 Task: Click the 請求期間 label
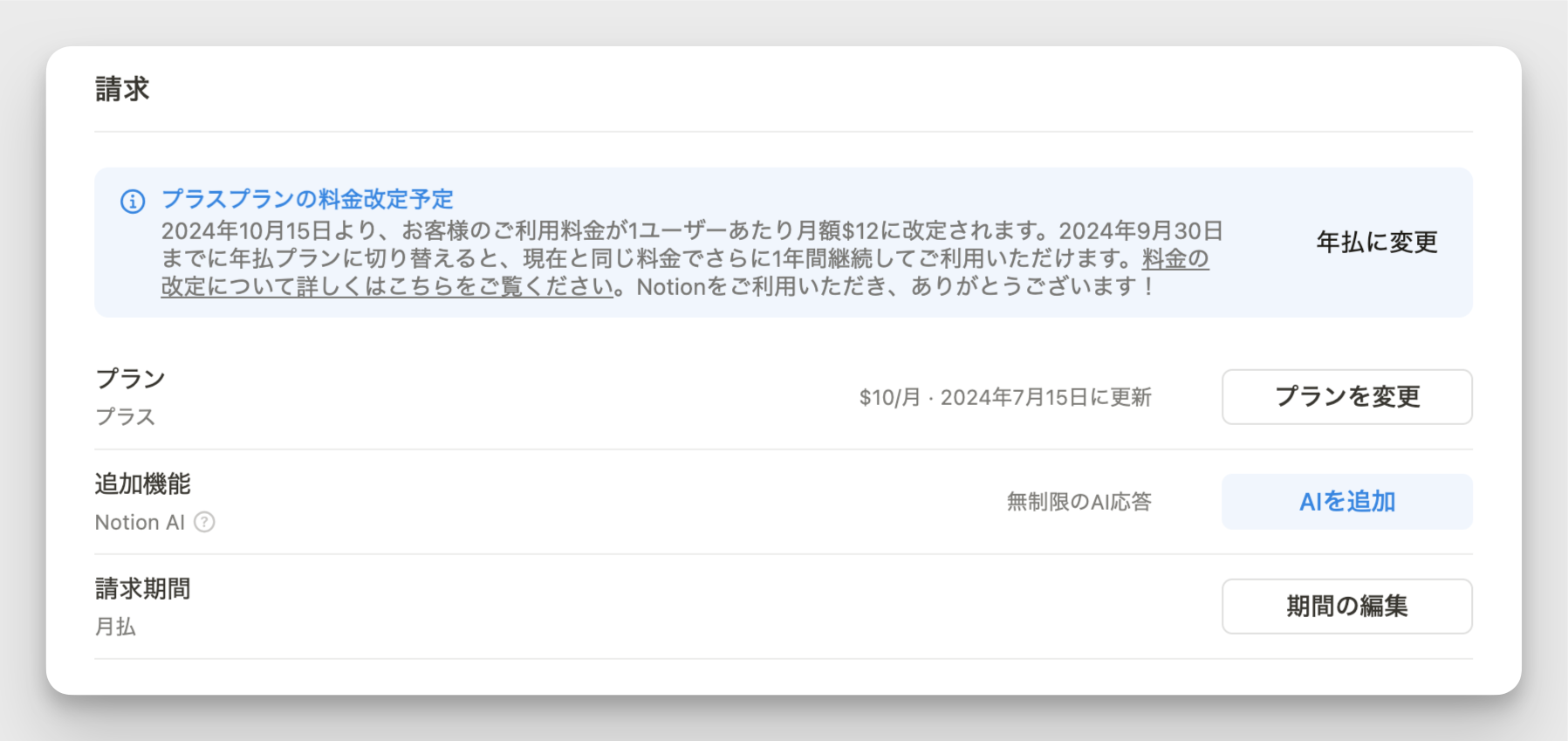(142, 588)
